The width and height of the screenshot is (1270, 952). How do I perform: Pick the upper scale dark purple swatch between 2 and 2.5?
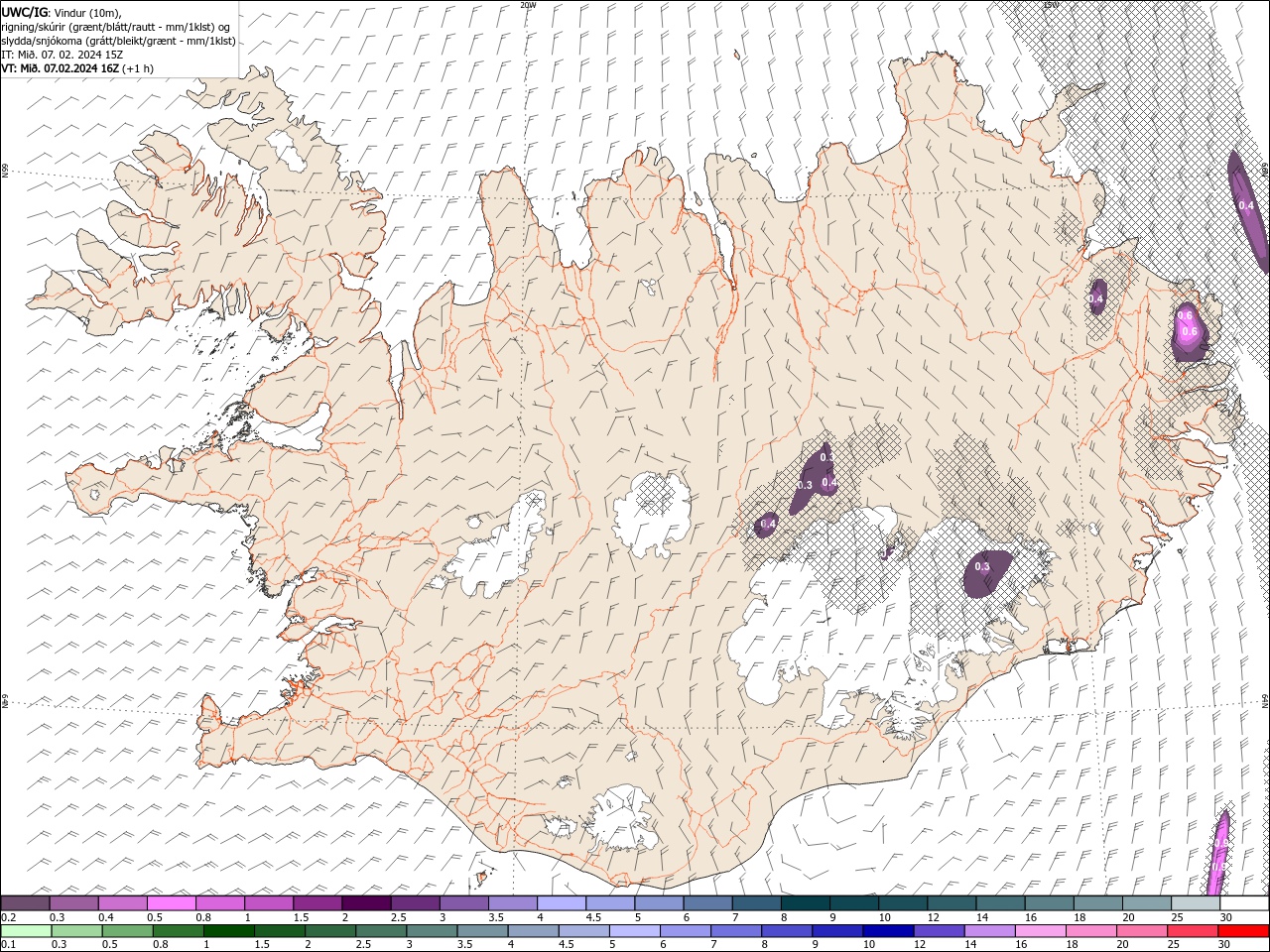pyautogui.click(x=366, y=903)
